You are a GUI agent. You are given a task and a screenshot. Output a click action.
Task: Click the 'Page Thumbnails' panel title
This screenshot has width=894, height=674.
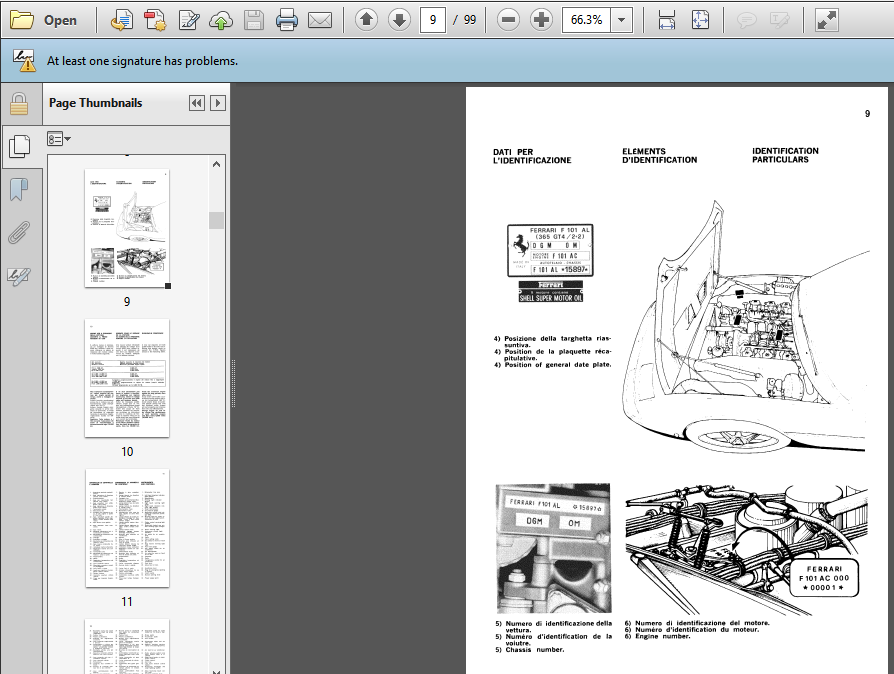coord(95,103)
